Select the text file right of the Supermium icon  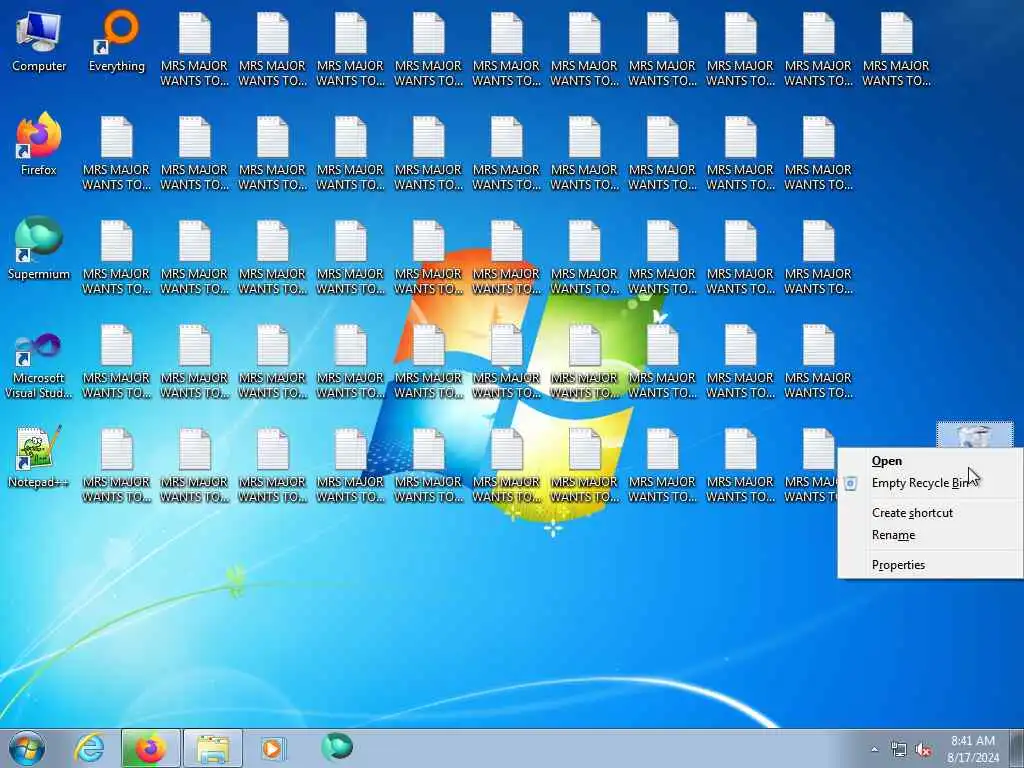pos(117,257)
